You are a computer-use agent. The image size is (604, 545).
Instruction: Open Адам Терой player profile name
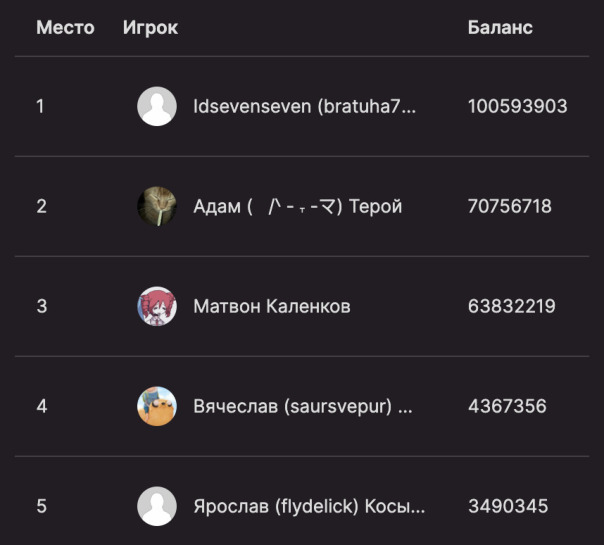(297, 206)
